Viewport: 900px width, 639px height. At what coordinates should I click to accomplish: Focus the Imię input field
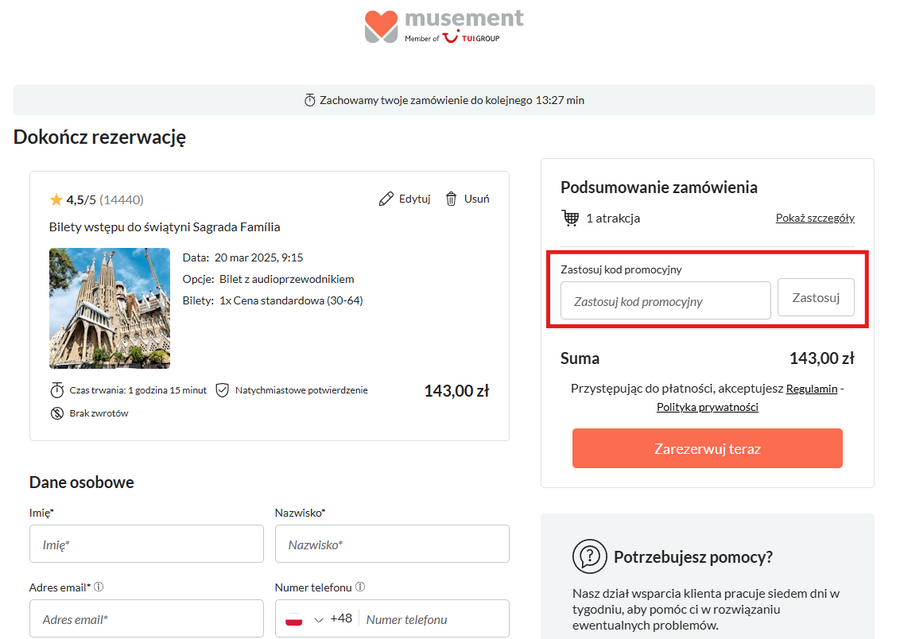146,544
